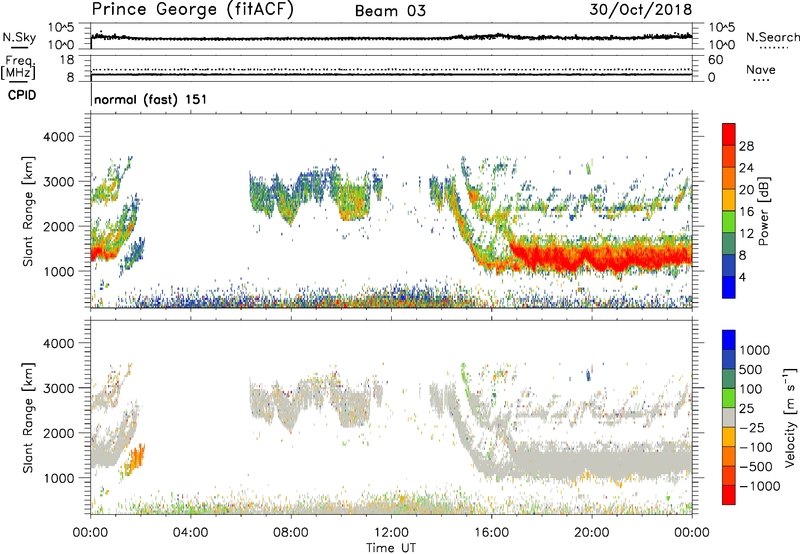The width and height of the screenshot is (800, 554).
Task: Click the '12' label on the Power colorbar
Action: pos(746,234)
